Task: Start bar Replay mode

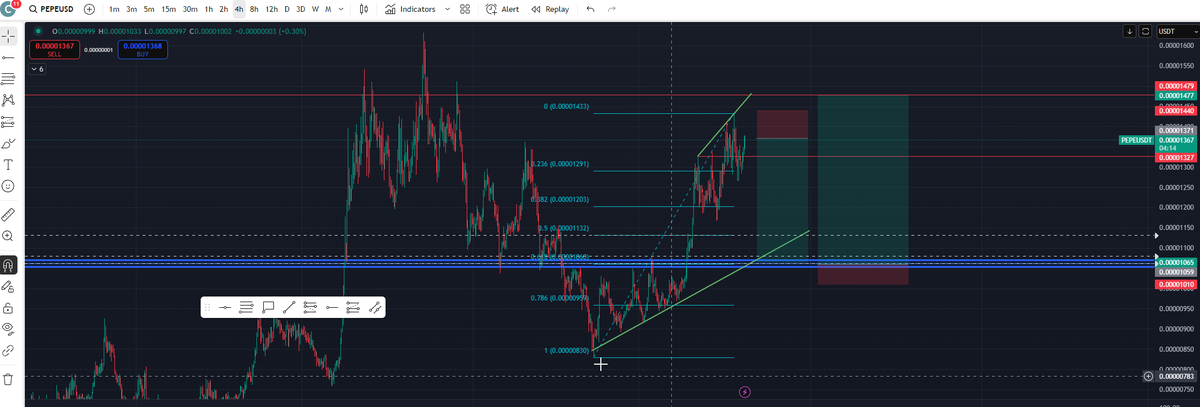Action: pos(550,9)
